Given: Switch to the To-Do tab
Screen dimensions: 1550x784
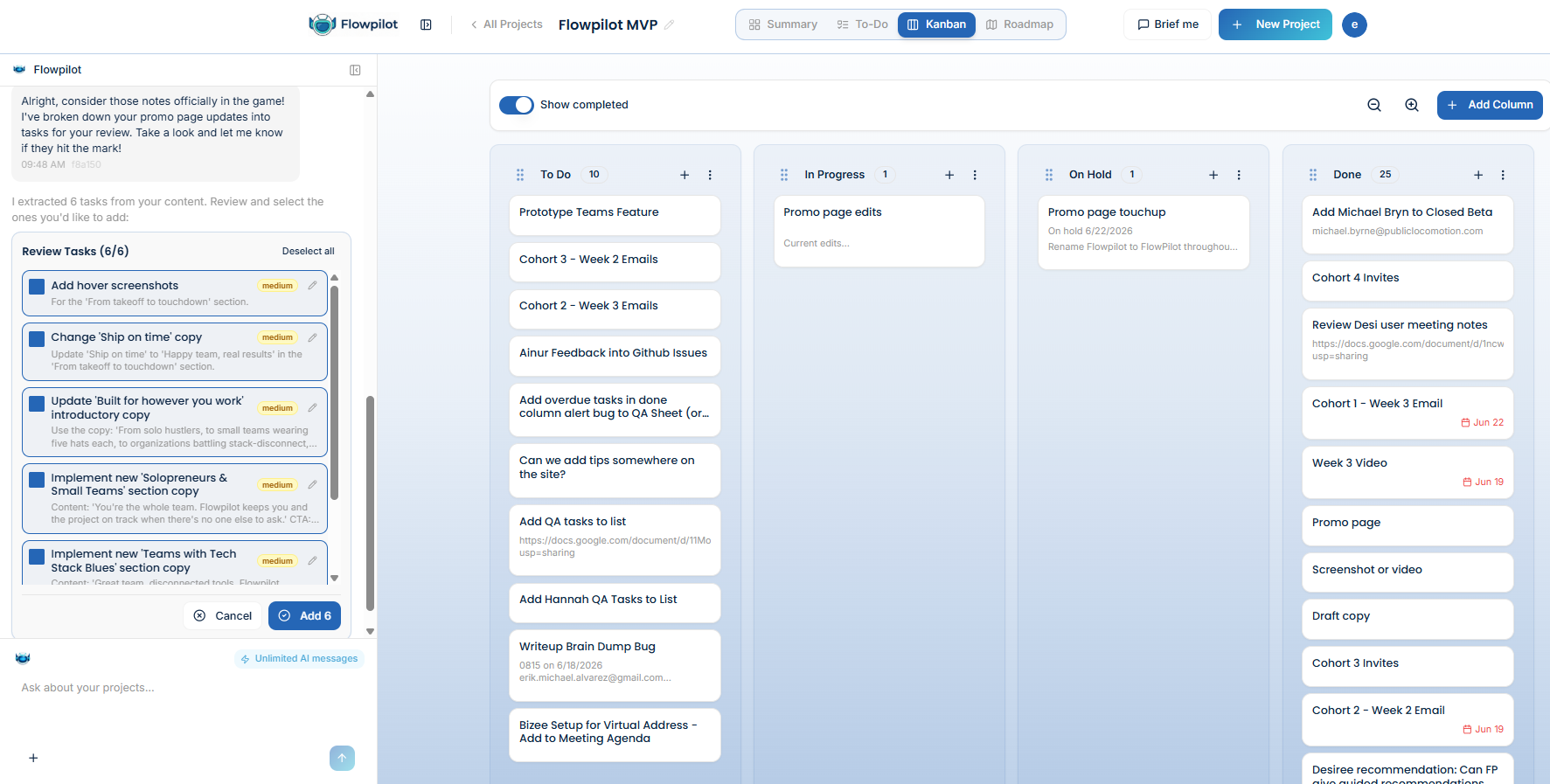Looking at the screenshot, I should pyautogui.click(x=862, y=24).
